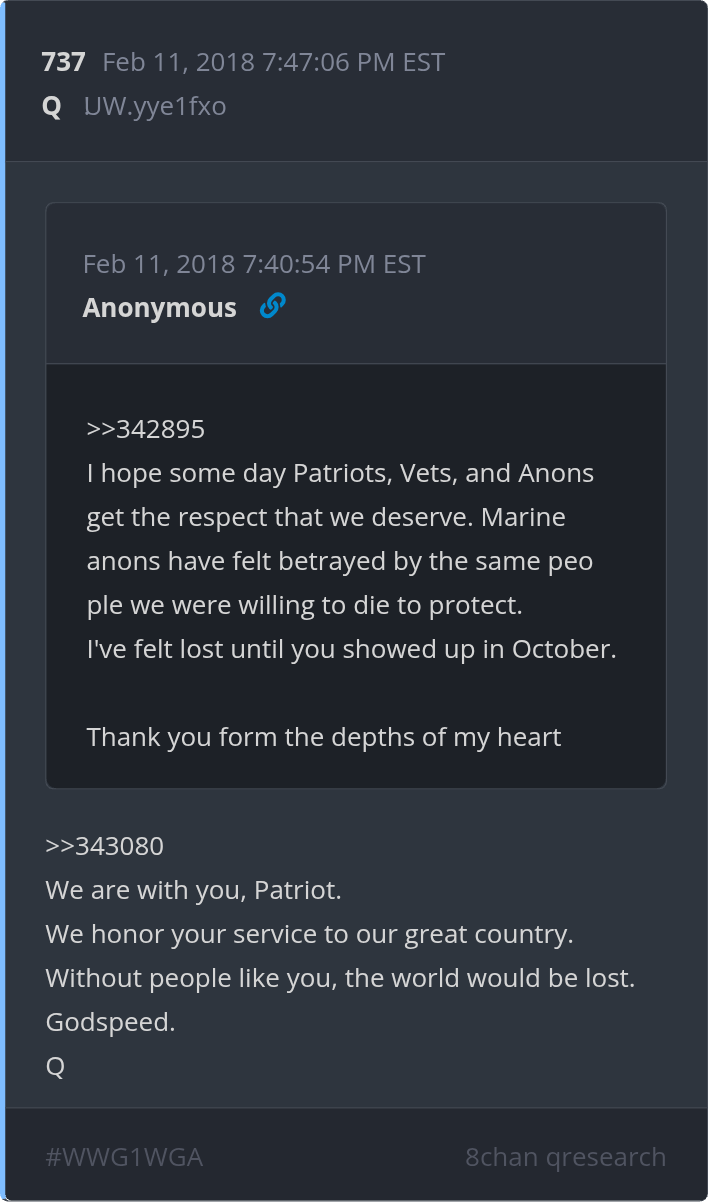710x1202 pixels.
Task: Click the Anonymous author name
Action: click(x=160, y=308)
